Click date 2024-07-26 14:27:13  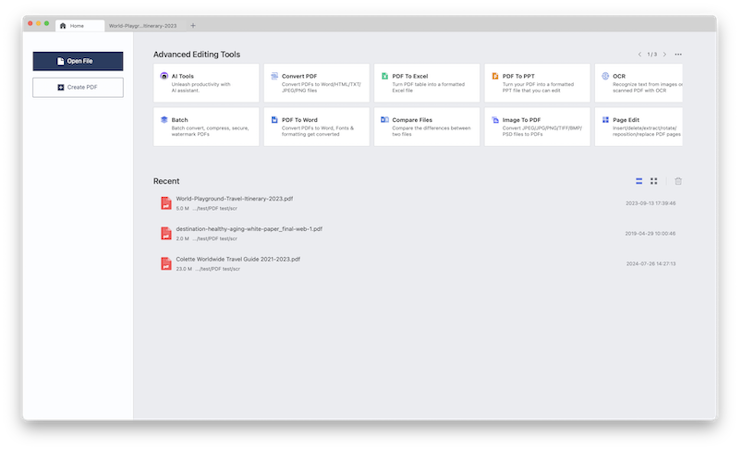651,264
